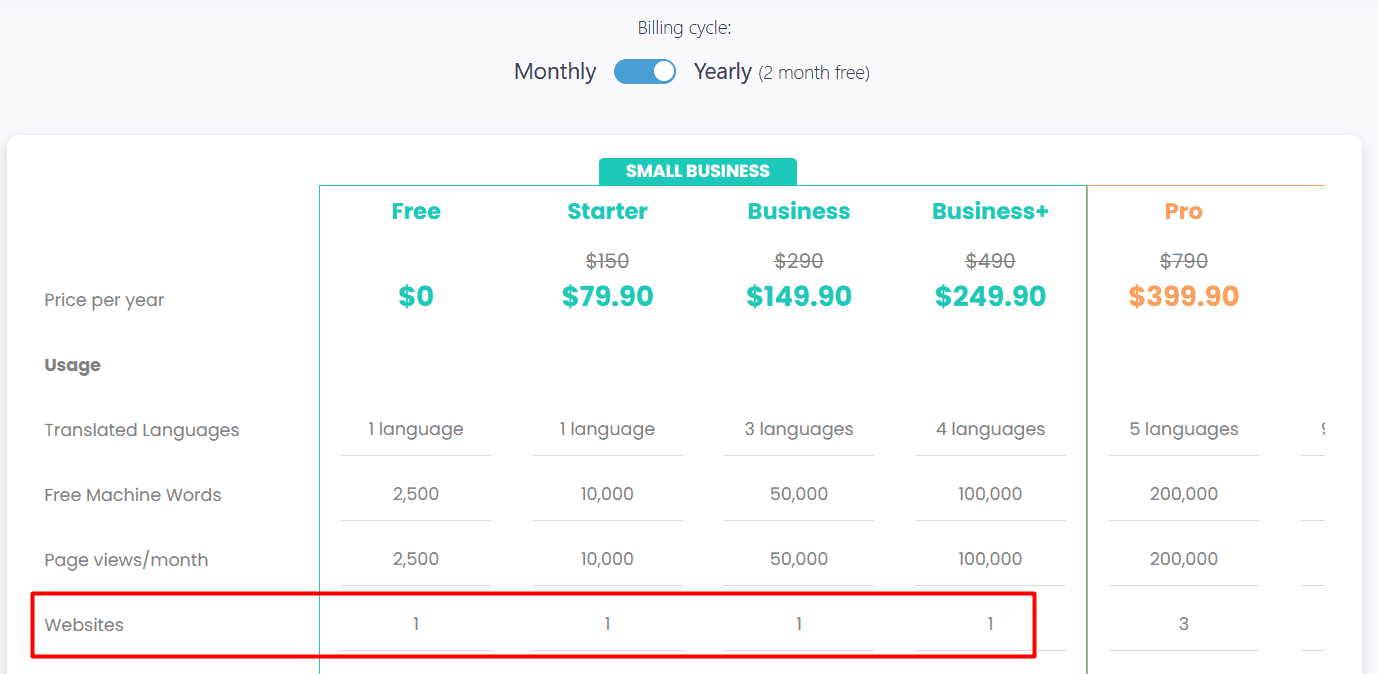The height and width of the screenshot is (674, 1378).
Task: Click the $249.90 Business+ price
Action: 990,296
